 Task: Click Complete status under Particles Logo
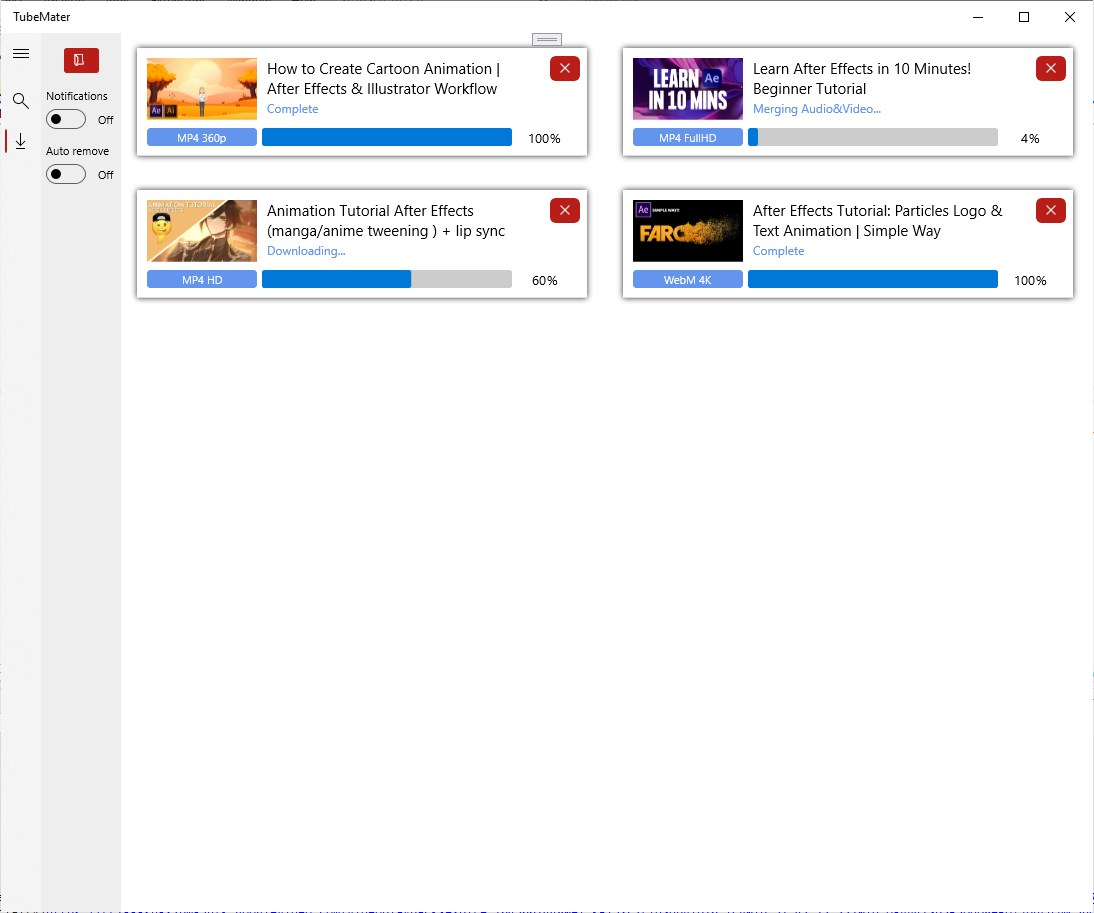click(x=778, y=251)
